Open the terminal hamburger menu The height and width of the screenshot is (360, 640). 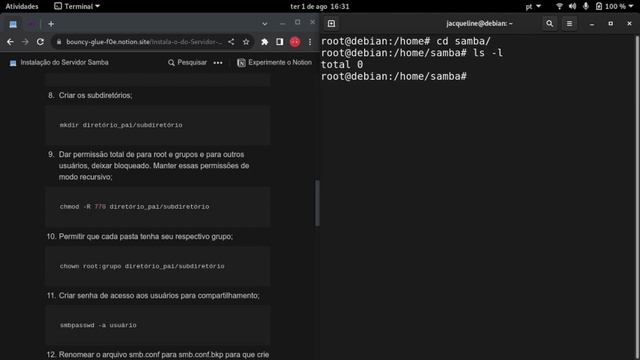pyautogui.click(x=569, y=24)
